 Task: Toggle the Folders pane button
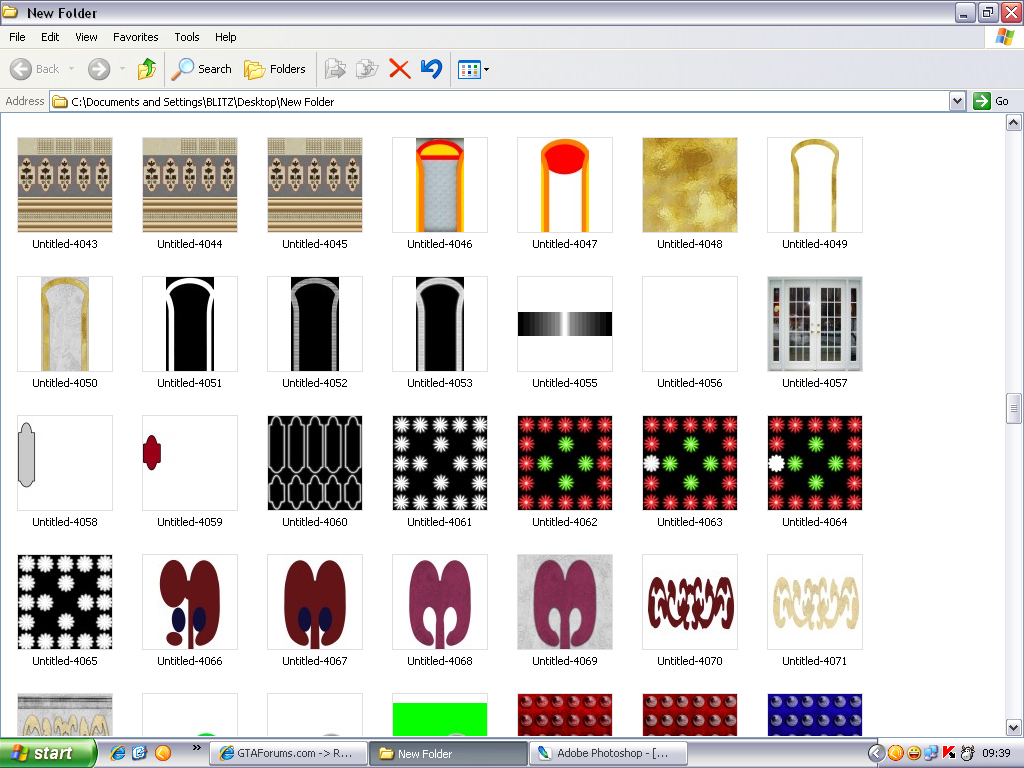pos(275,69)
